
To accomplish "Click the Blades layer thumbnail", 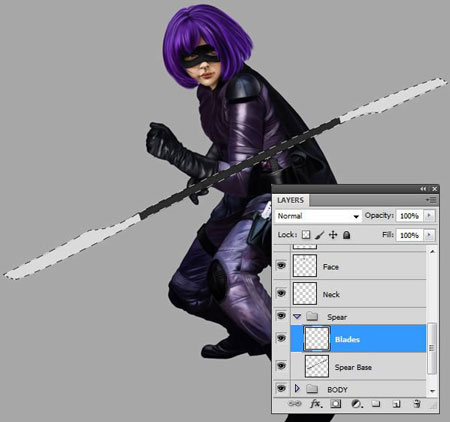I will pos(317,339).
